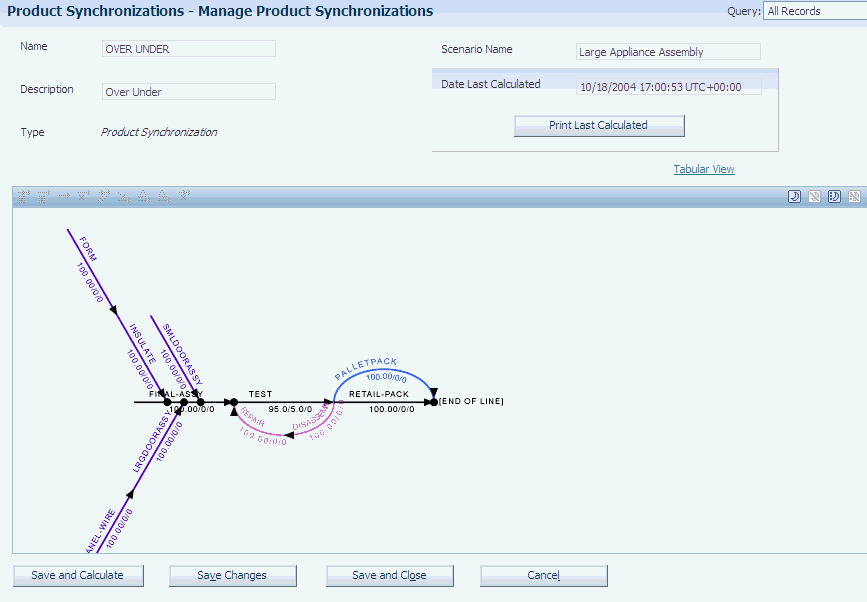The image size is (867, 602).
Task: Click the plain dotted arrow toolbar icon
Action: [x=64, y=195]
